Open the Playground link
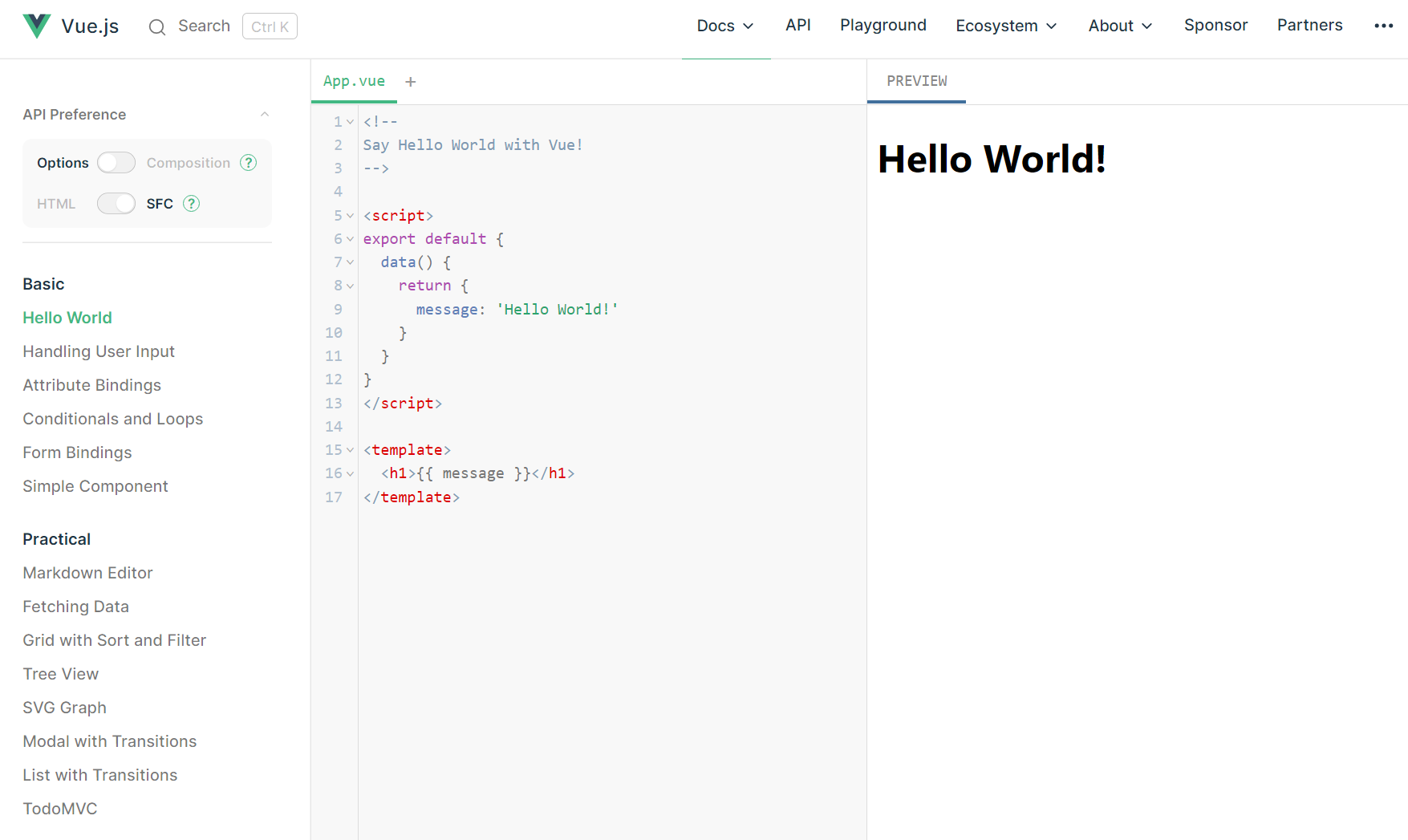 pyautogui.click(x=883, y=25)
